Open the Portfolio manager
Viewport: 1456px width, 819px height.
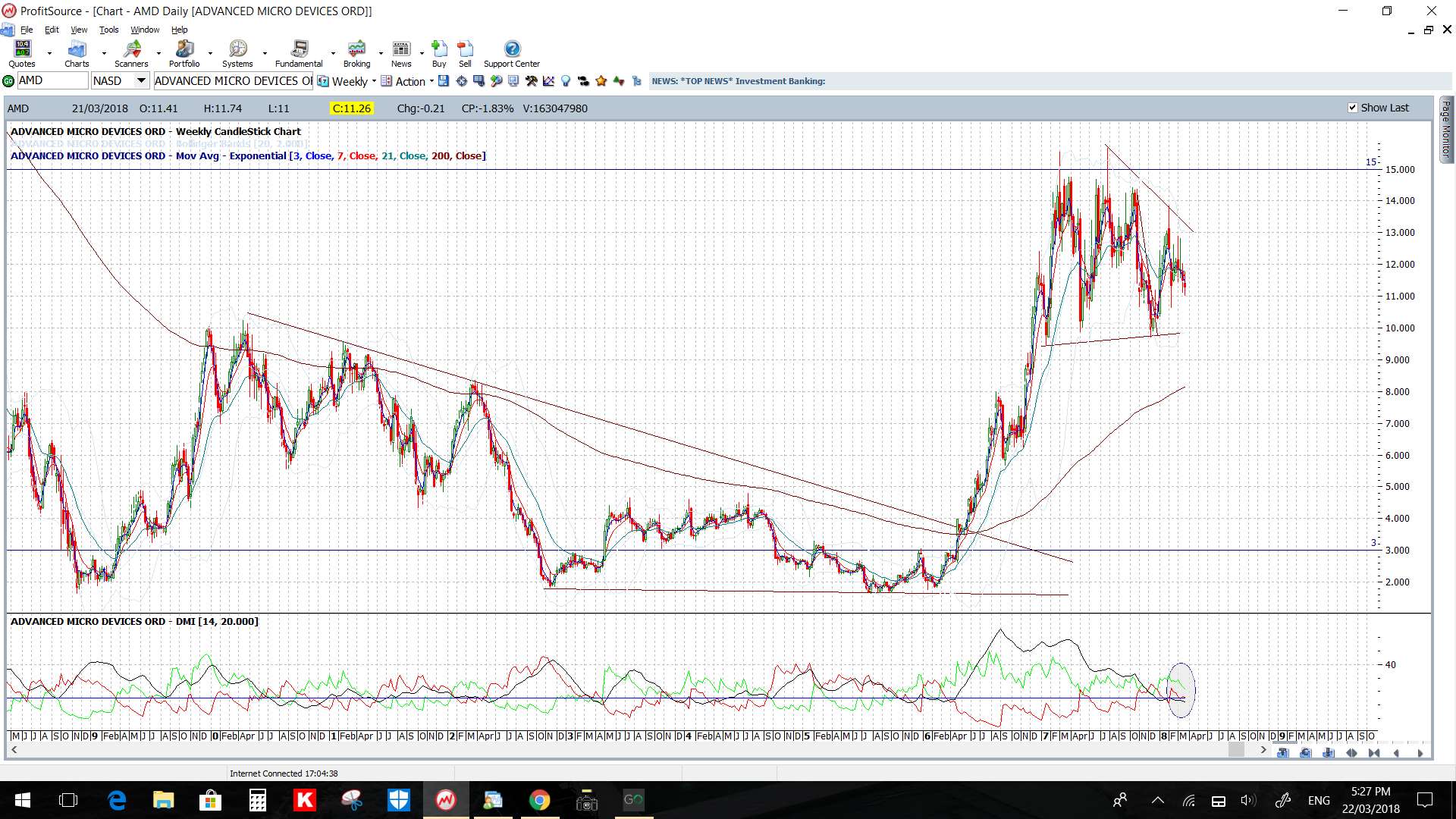pos(184,54)
